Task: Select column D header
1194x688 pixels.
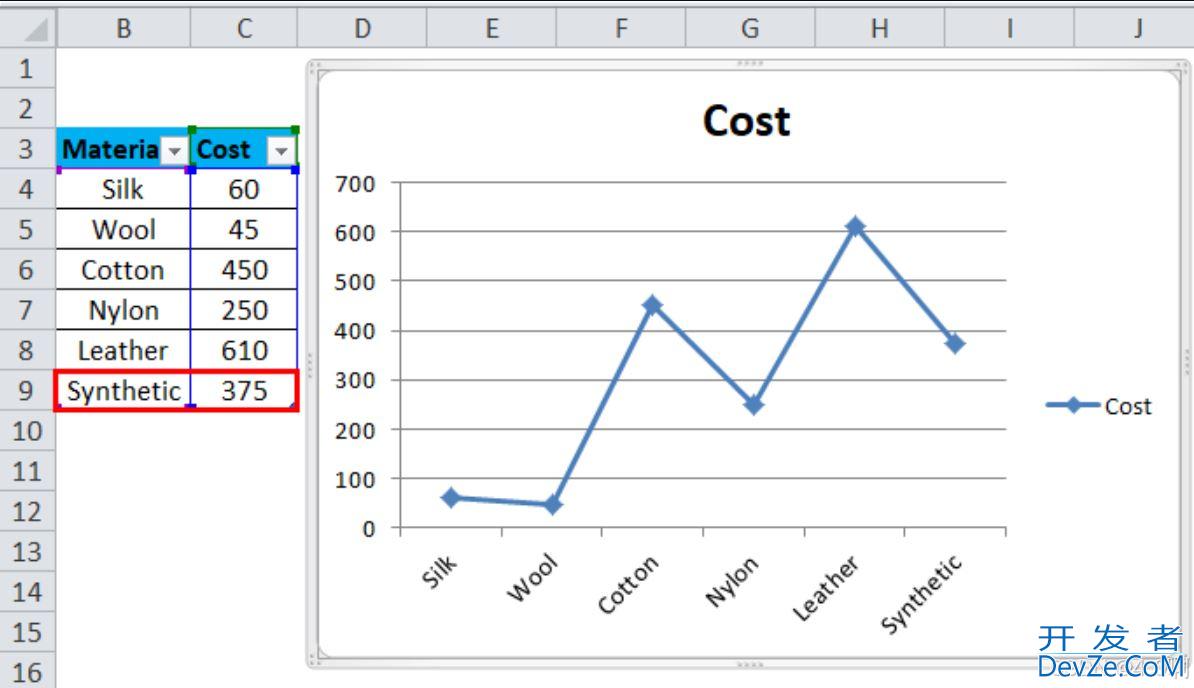Action: coord(362,29)
